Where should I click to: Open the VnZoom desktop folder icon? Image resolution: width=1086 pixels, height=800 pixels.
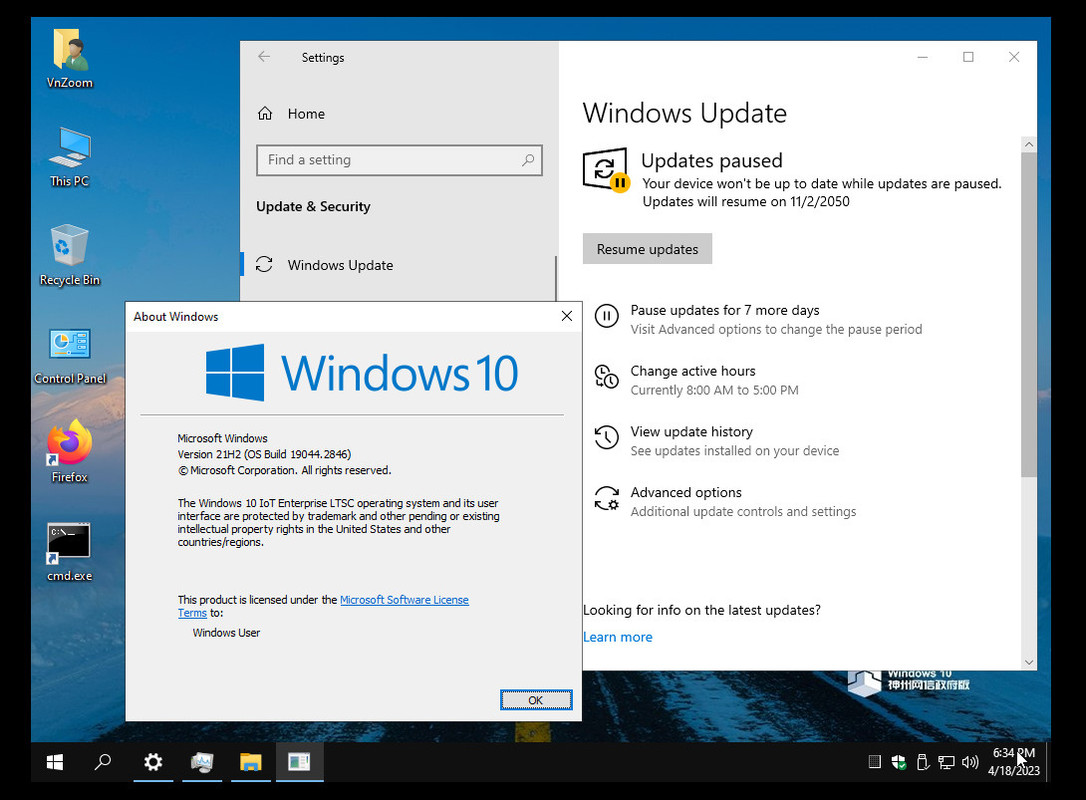pos(69,59)
